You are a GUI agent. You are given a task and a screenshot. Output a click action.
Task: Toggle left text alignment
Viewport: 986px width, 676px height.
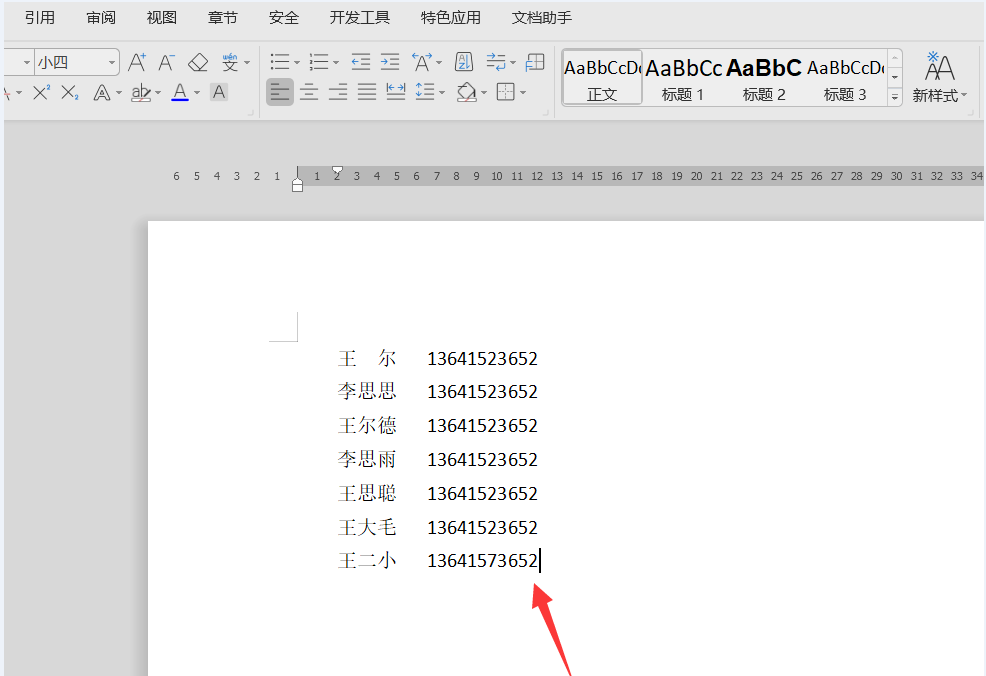click(280, 92)
